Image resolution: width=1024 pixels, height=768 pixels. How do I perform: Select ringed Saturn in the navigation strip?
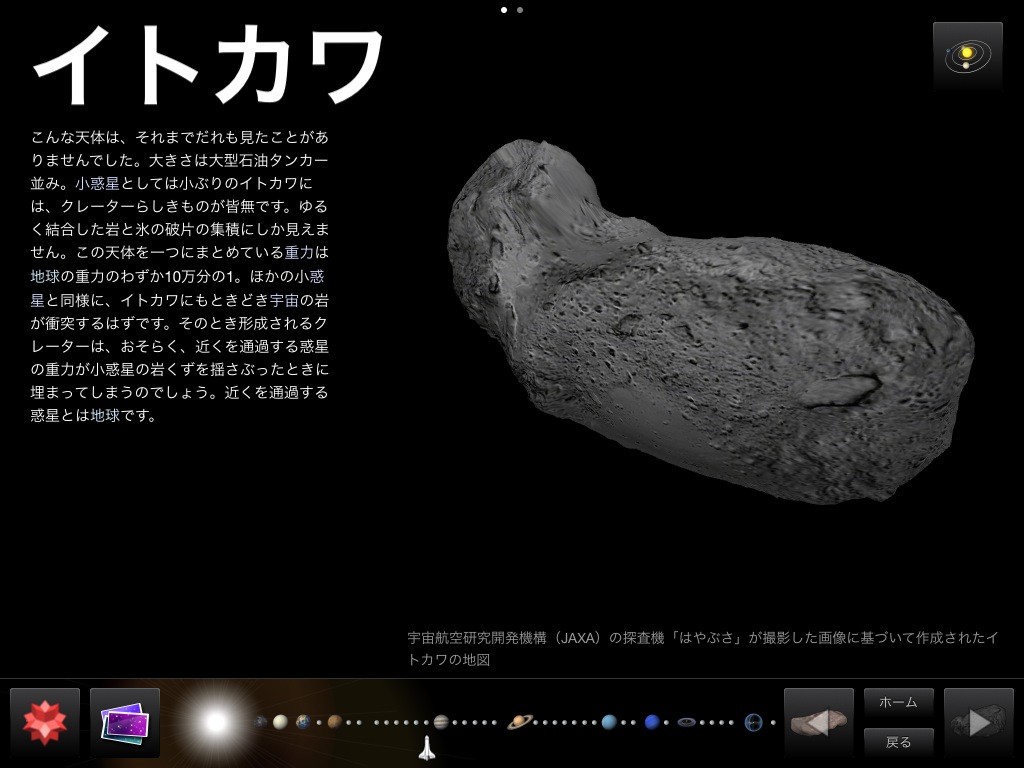[x=519, y=721]
